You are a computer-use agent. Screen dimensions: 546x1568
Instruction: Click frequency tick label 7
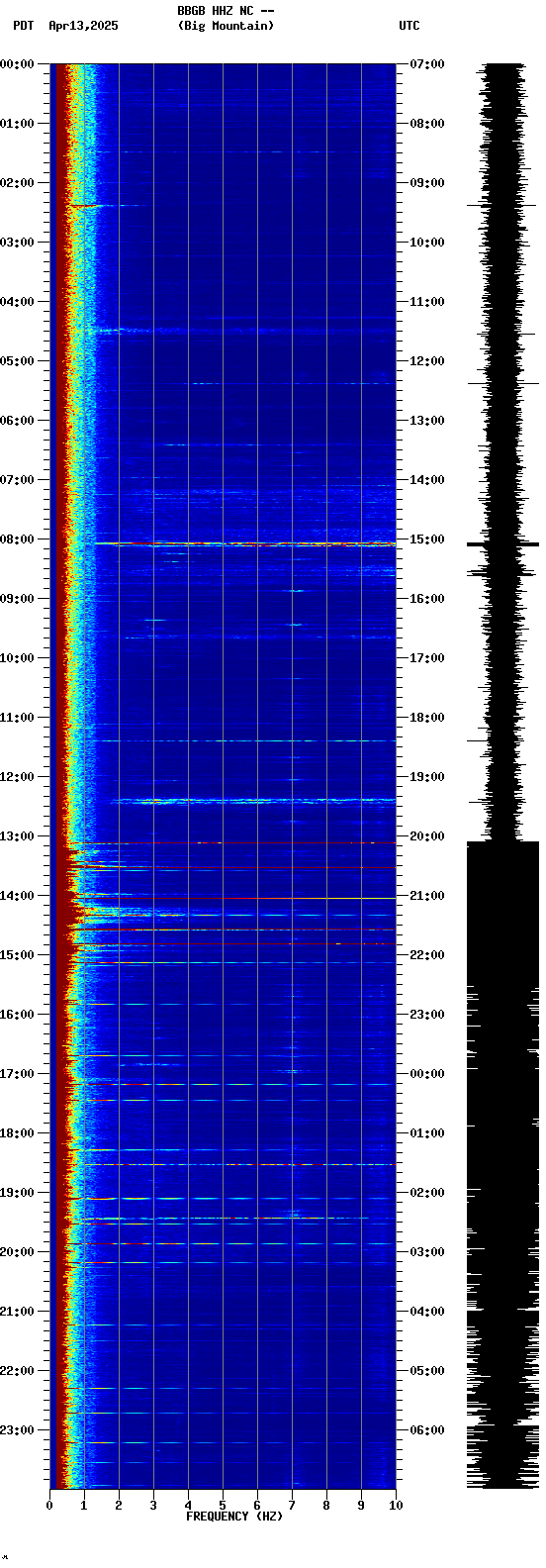(292, 1506)
